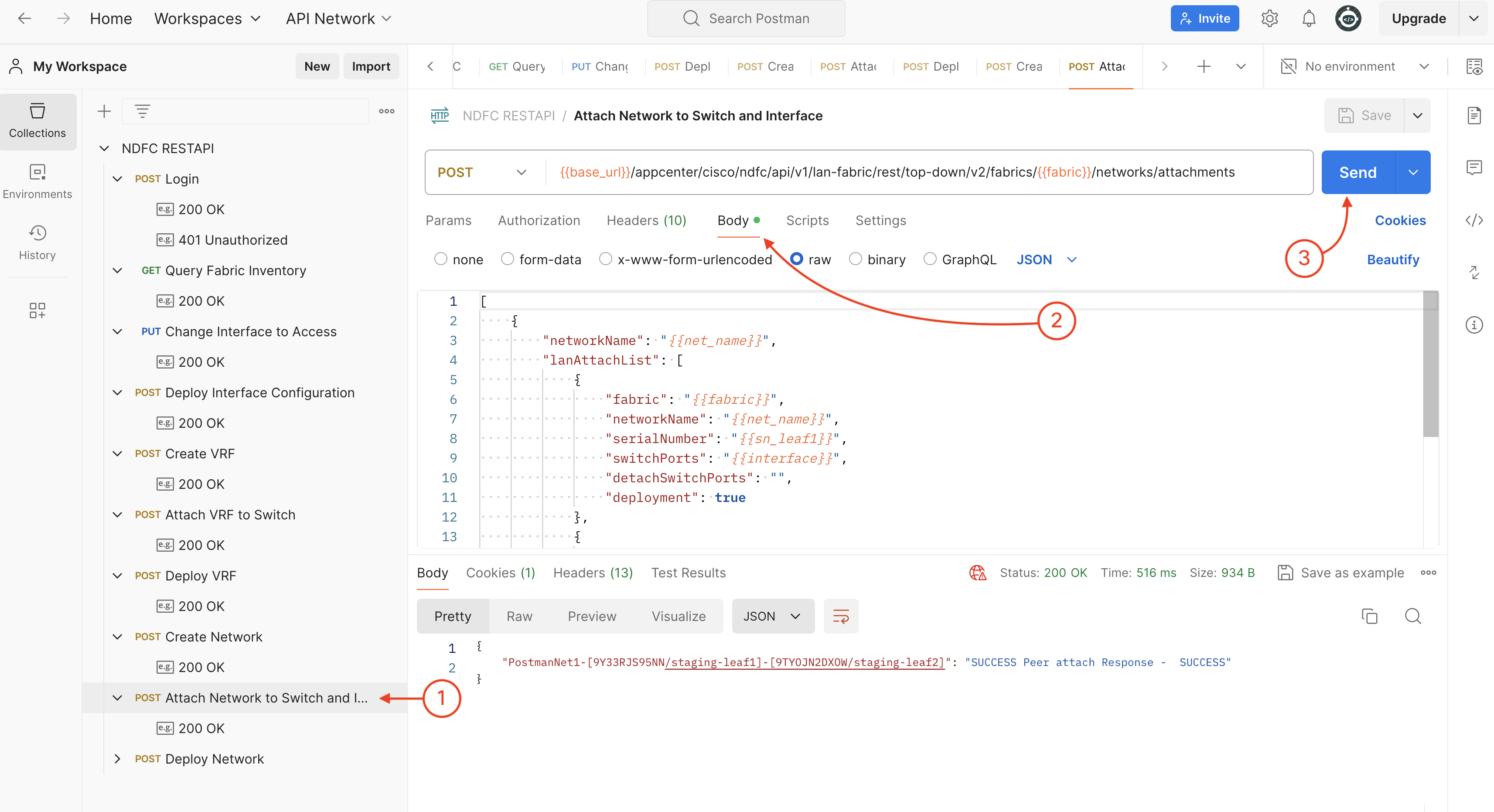Open the Collections sidebar panel
Screen dimensions: 1494x812
click(x=38, y=121)
